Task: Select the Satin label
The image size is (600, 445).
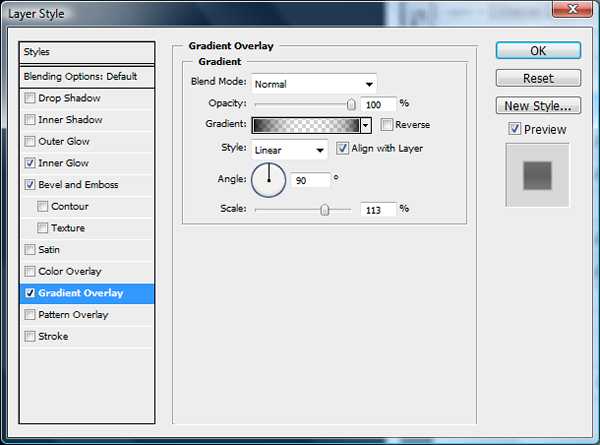Action: 49,250
